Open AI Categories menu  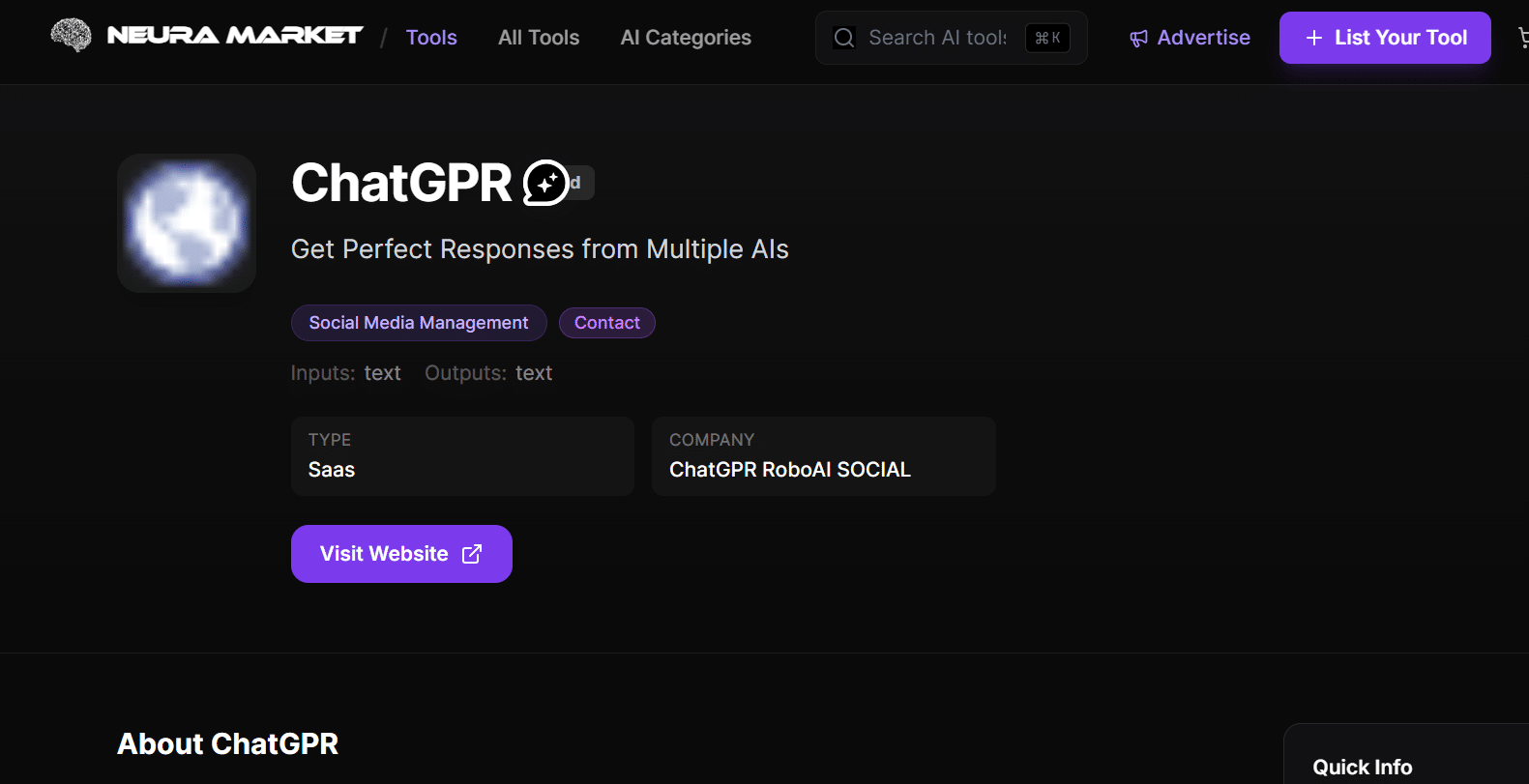click(x=686, y=38)
